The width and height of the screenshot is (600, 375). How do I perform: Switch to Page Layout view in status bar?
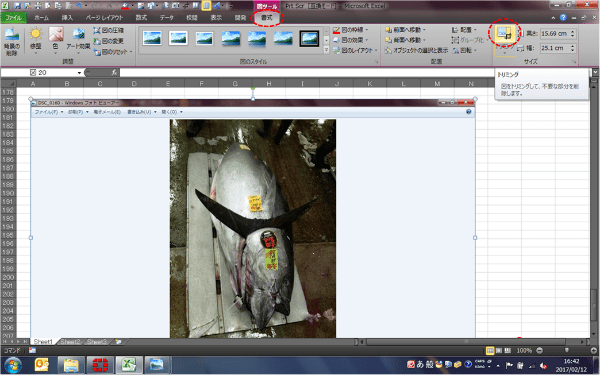tap(499, 350)
